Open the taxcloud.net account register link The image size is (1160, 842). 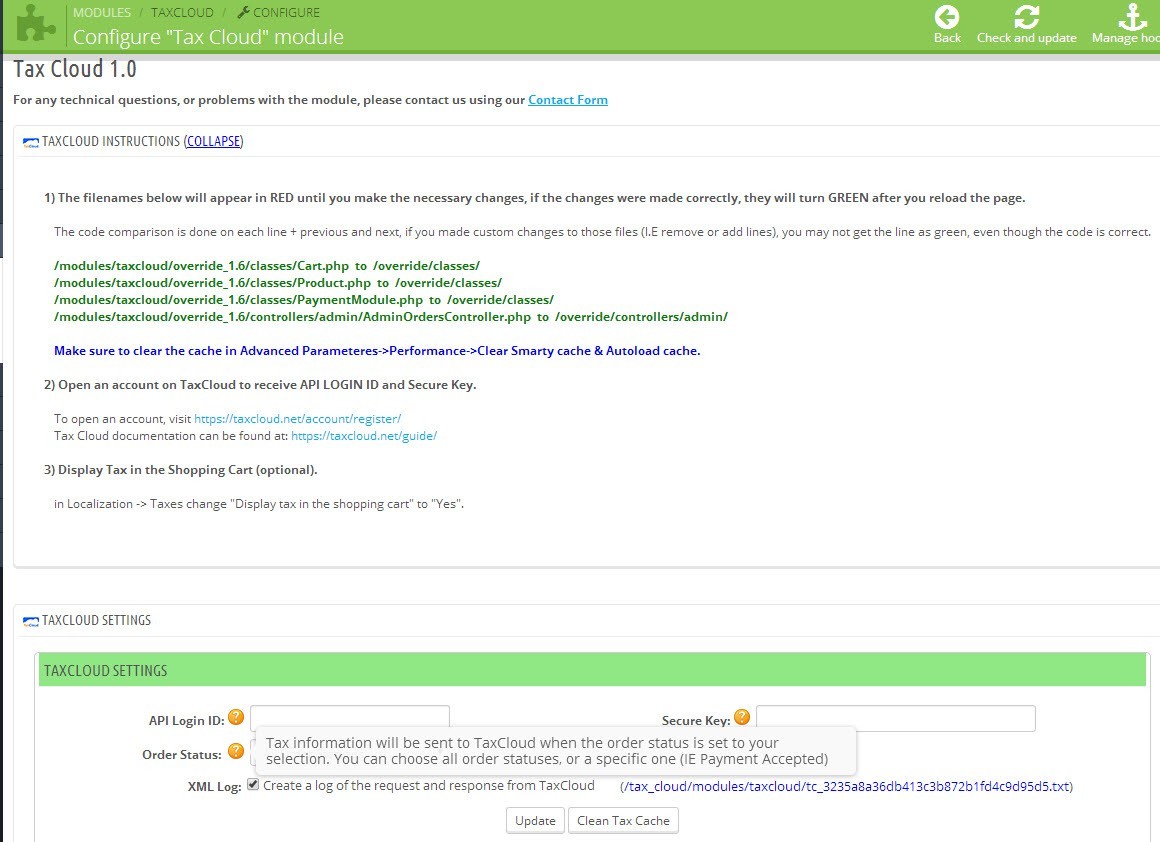point(297,419)
